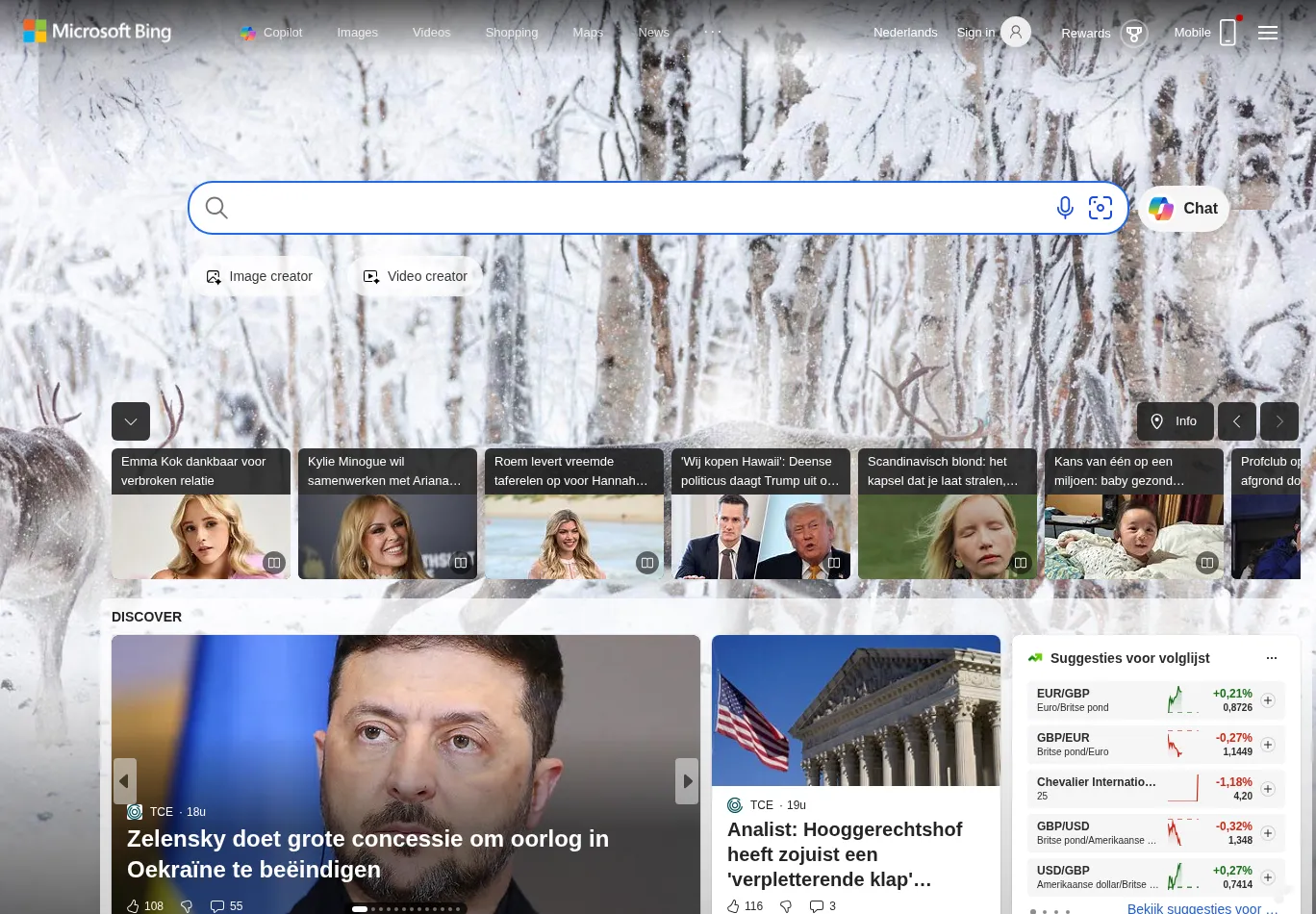Image resolution: width=1316 pixels, height=914 pixels.
Task: Expand the more navigation items ellipsis
Action: tap(712, 32)
